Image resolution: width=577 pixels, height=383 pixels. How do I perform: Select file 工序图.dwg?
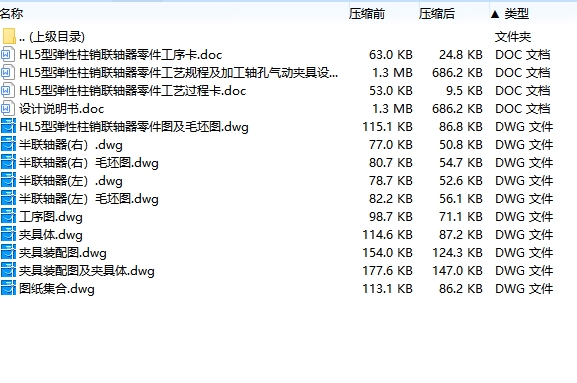click(x=51, y=217)
